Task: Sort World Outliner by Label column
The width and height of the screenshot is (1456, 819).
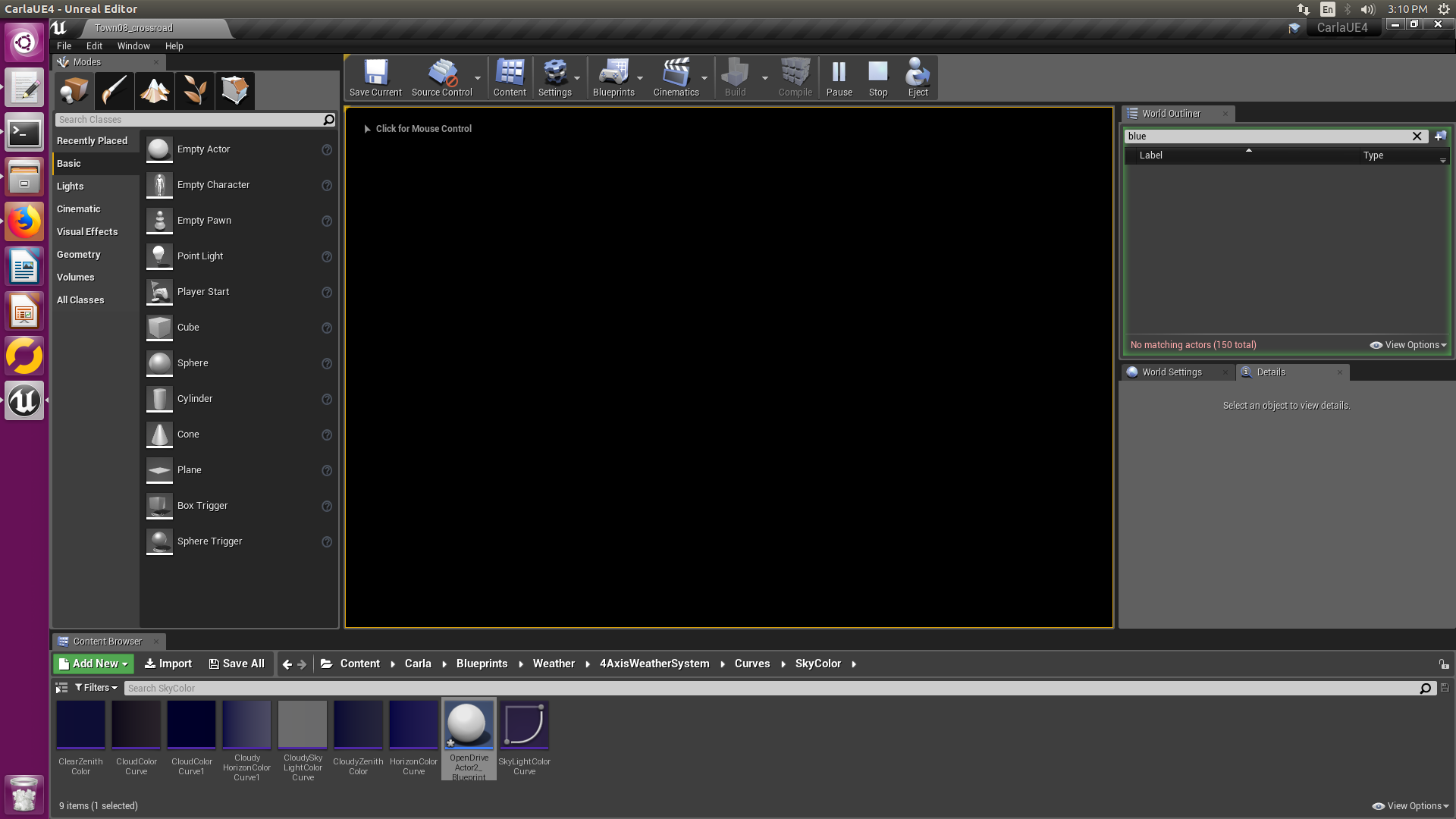Action: [1150, 155]
